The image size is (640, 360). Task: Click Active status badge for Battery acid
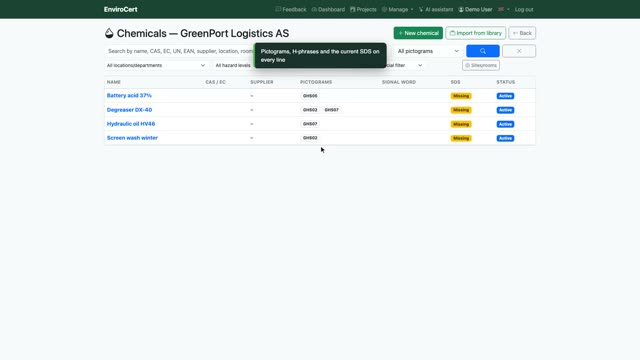coord(505,96)
